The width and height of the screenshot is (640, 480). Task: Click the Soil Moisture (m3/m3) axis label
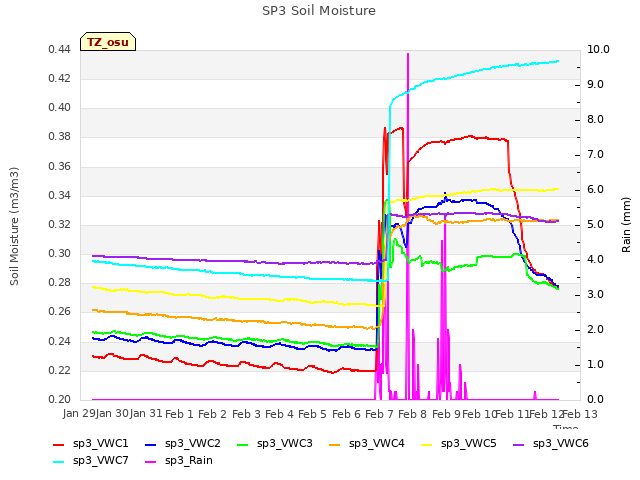[14, 226]
